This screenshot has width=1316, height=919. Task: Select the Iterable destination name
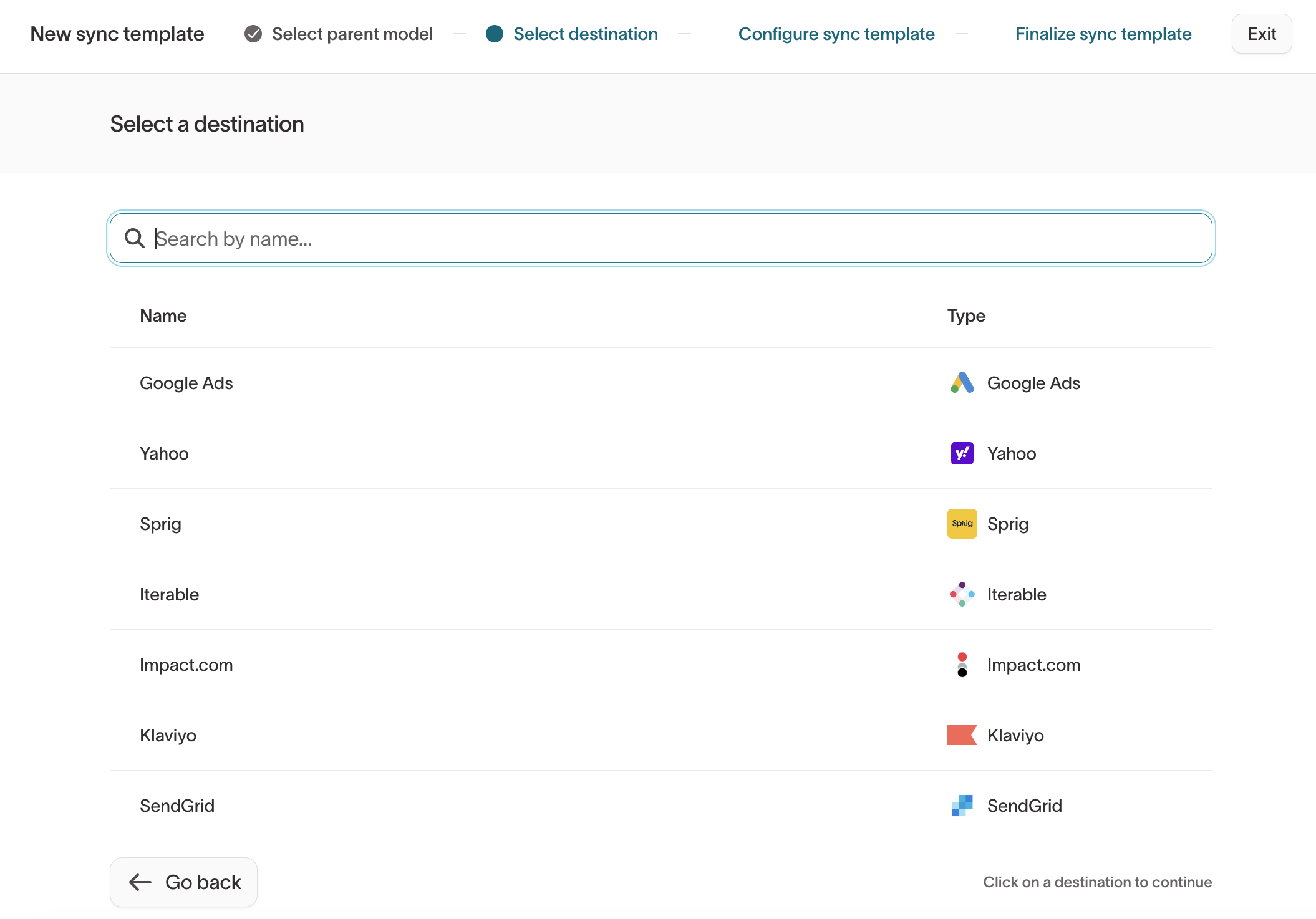(169, 594)
